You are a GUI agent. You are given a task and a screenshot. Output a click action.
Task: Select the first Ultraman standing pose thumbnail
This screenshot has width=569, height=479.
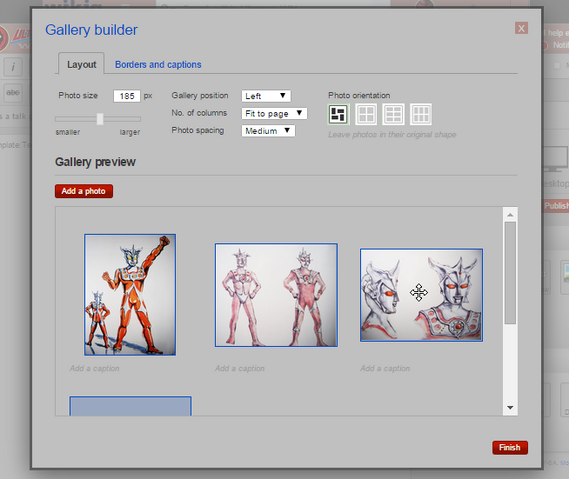pyautogui.click(x=130, y=295)
